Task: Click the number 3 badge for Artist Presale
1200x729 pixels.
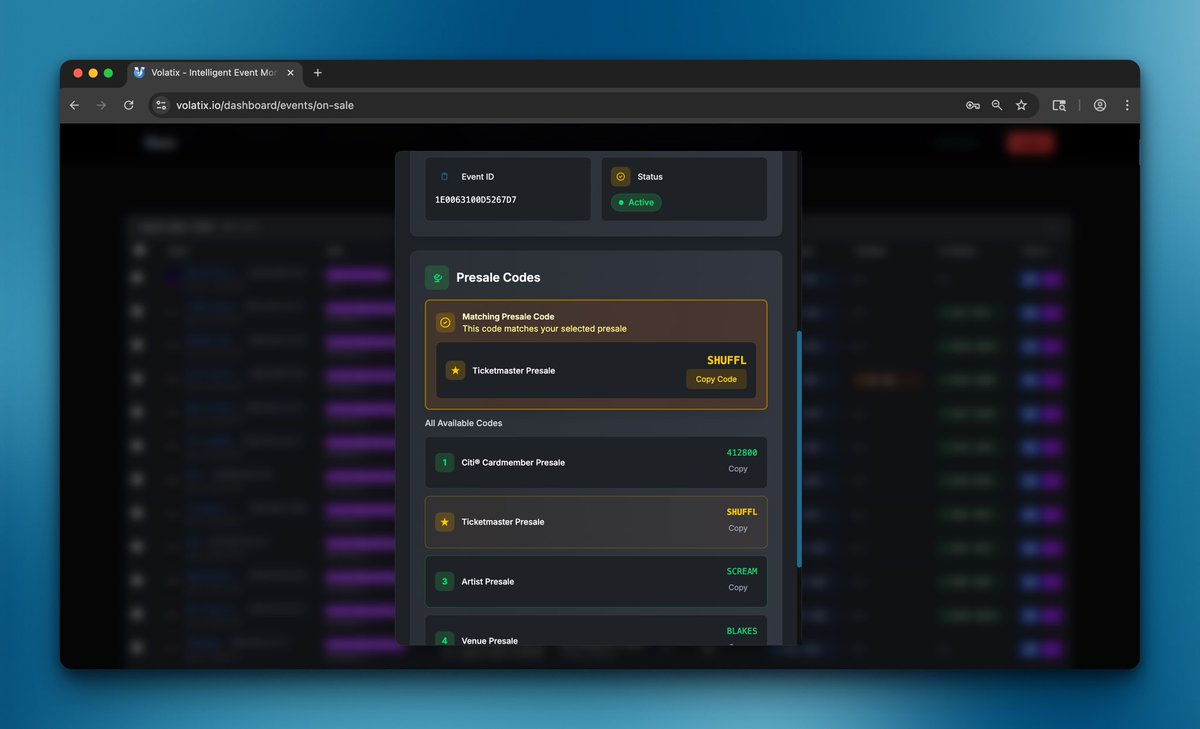Action: pyautogui.click(x=445, y=581)
